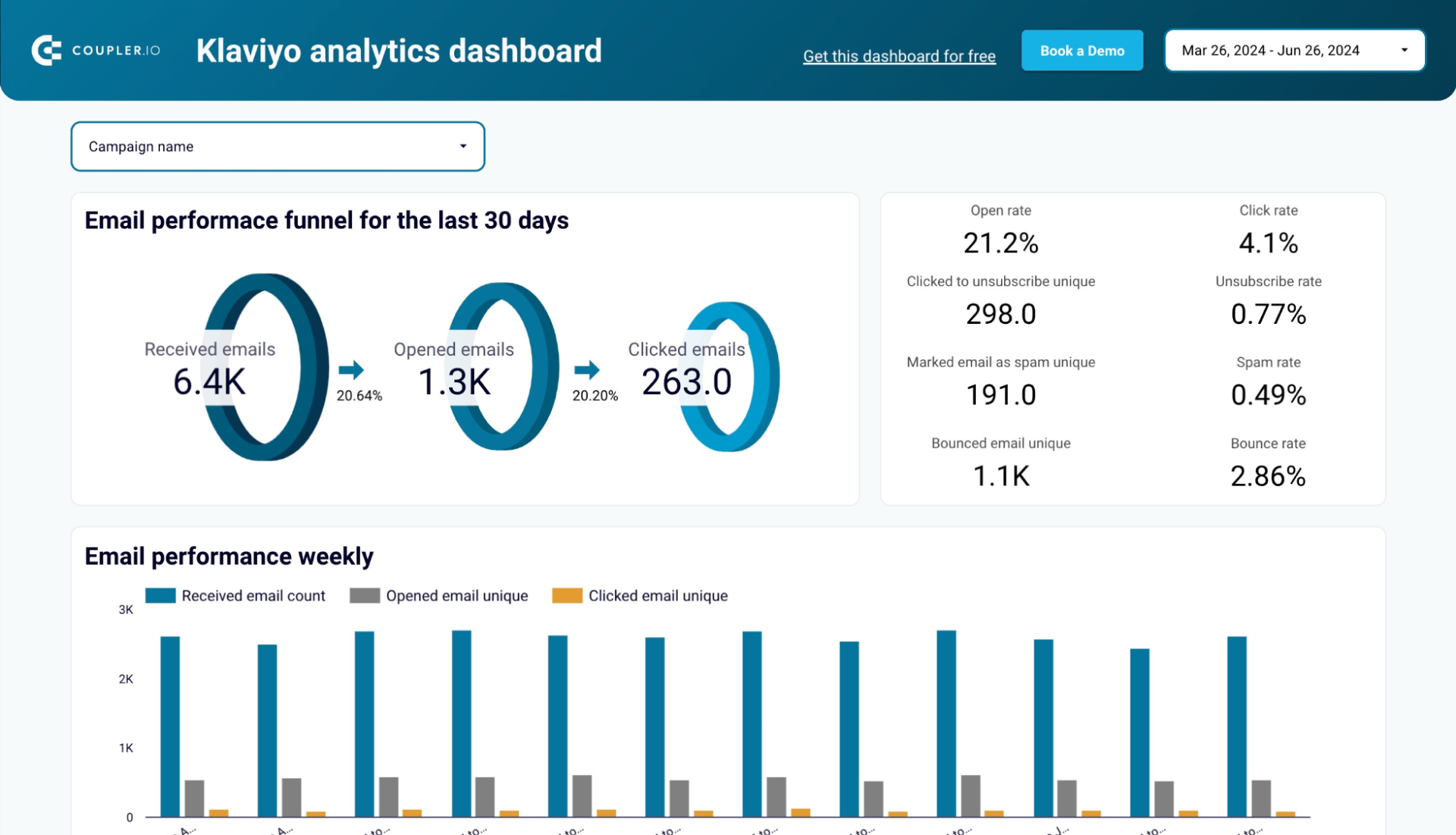Expand the Campaign name dropdown arrow
The image size is (1456, 835).
463,146
